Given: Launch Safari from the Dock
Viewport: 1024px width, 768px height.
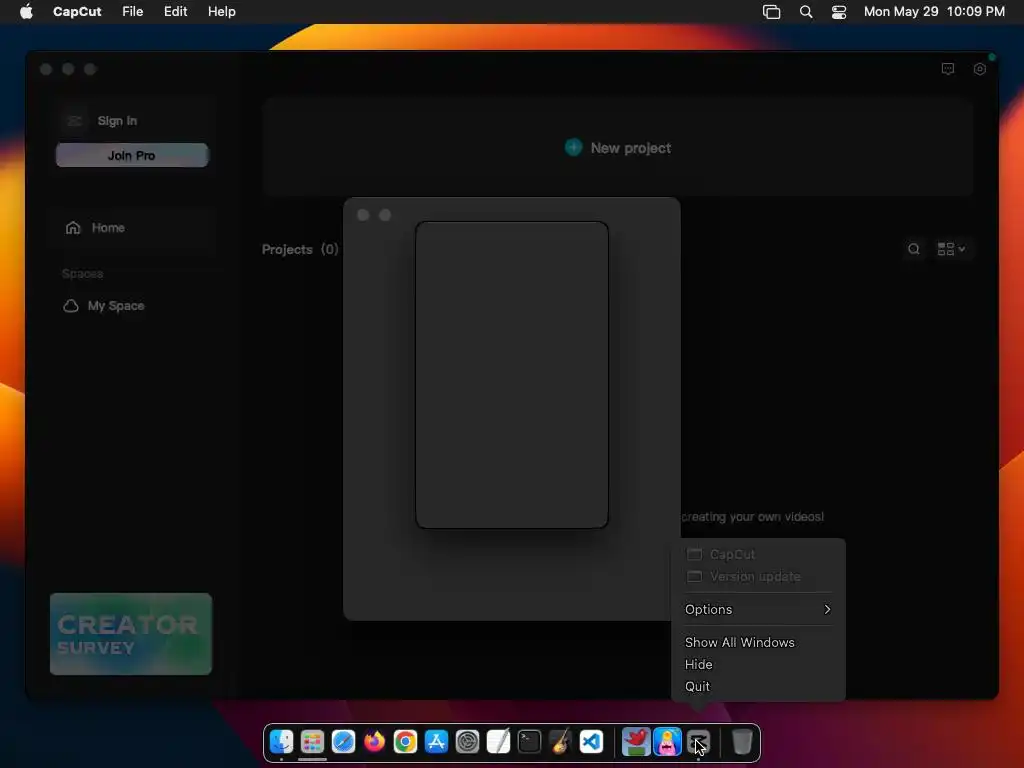Looking at the screenshot, I should [x=344, y=742].
